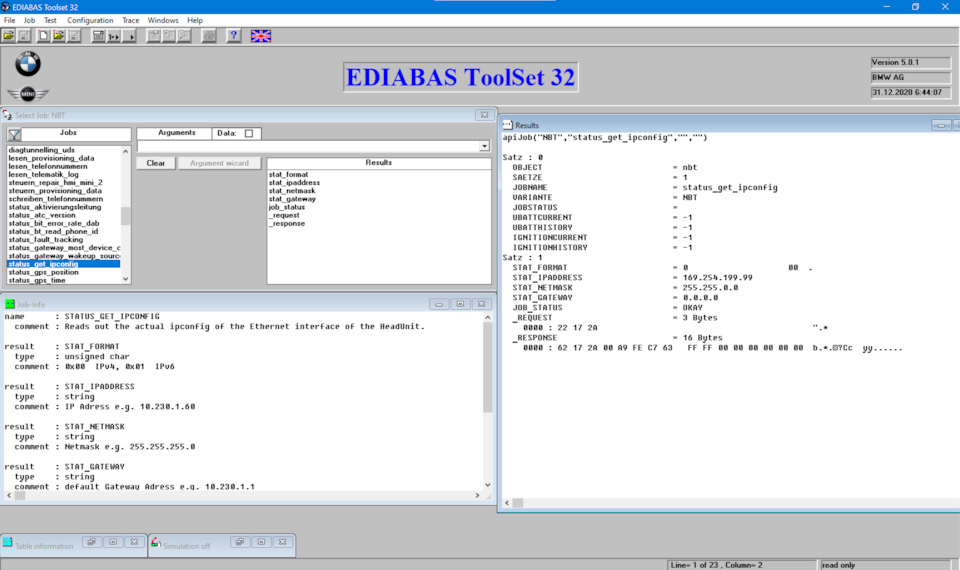Click the green Job-Info window icon
Screen dimensions: 960x570
10,304
